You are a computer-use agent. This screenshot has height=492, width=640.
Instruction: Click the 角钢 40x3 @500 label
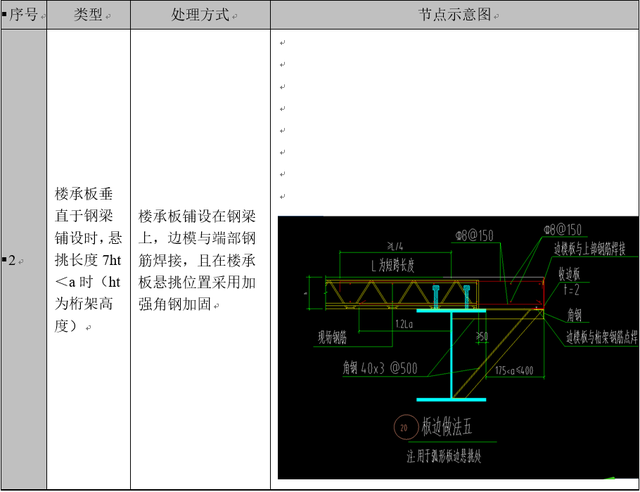(379, 367)
